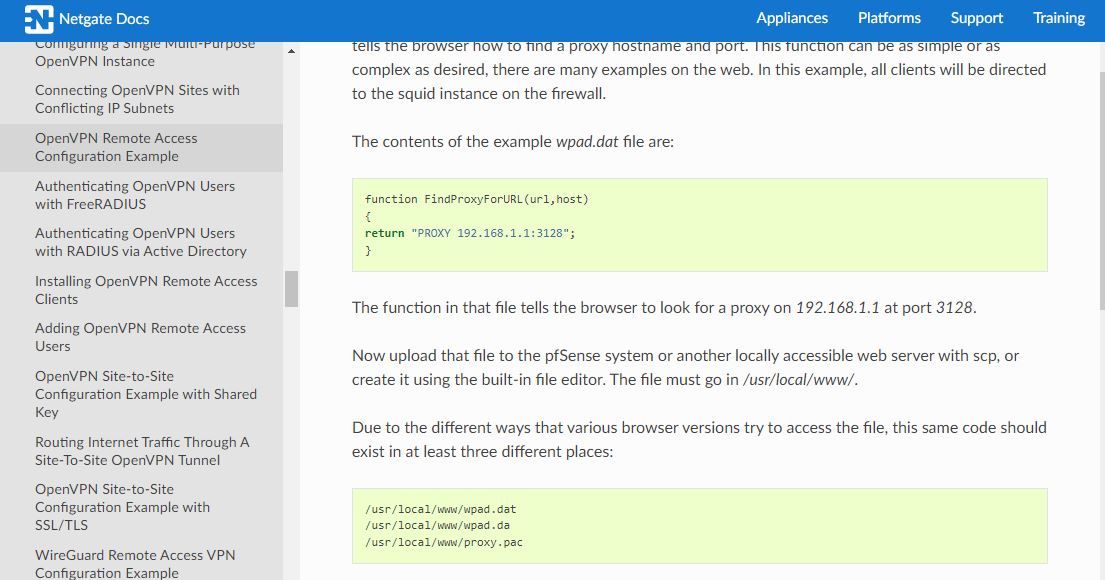The image size is (1105, 580).
Task: Click the sidebar scrollbar thumb
Action: [x=291, y=289]
